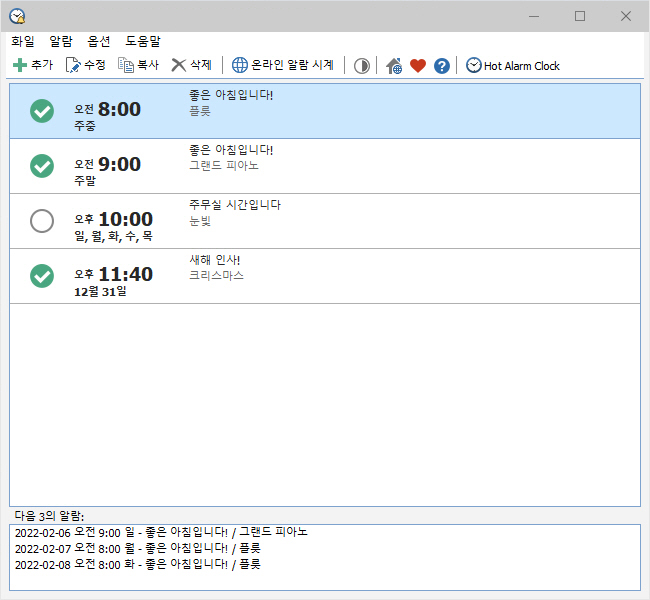Click the 주말 schedule label
Screen dimensions: 650x600
(85, 181)
